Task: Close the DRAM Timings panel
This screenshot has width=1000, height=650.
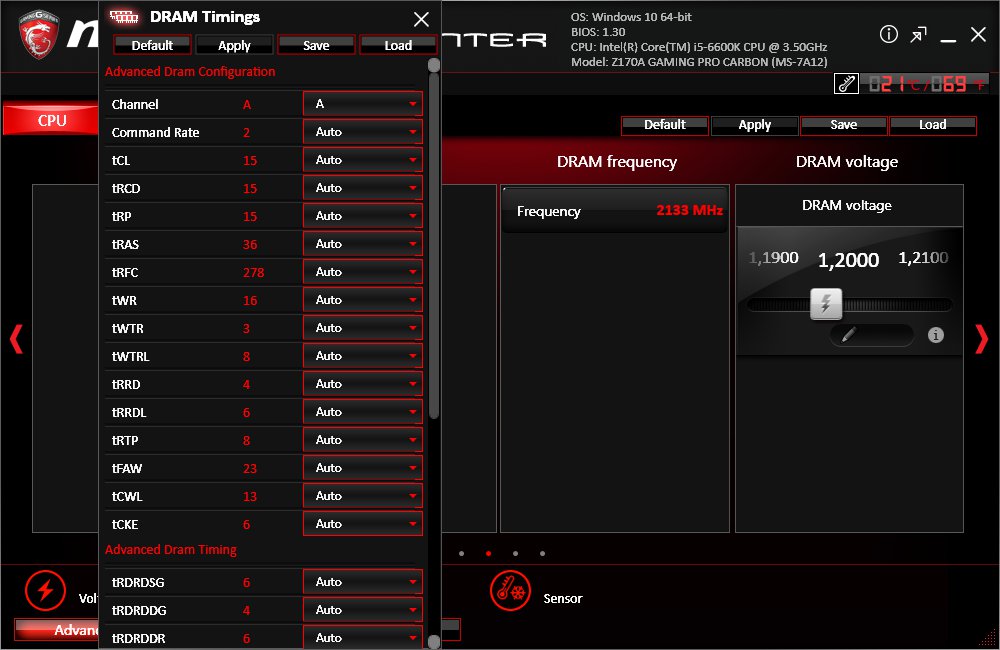Action: pyautogui.click(x=421, y=19)
